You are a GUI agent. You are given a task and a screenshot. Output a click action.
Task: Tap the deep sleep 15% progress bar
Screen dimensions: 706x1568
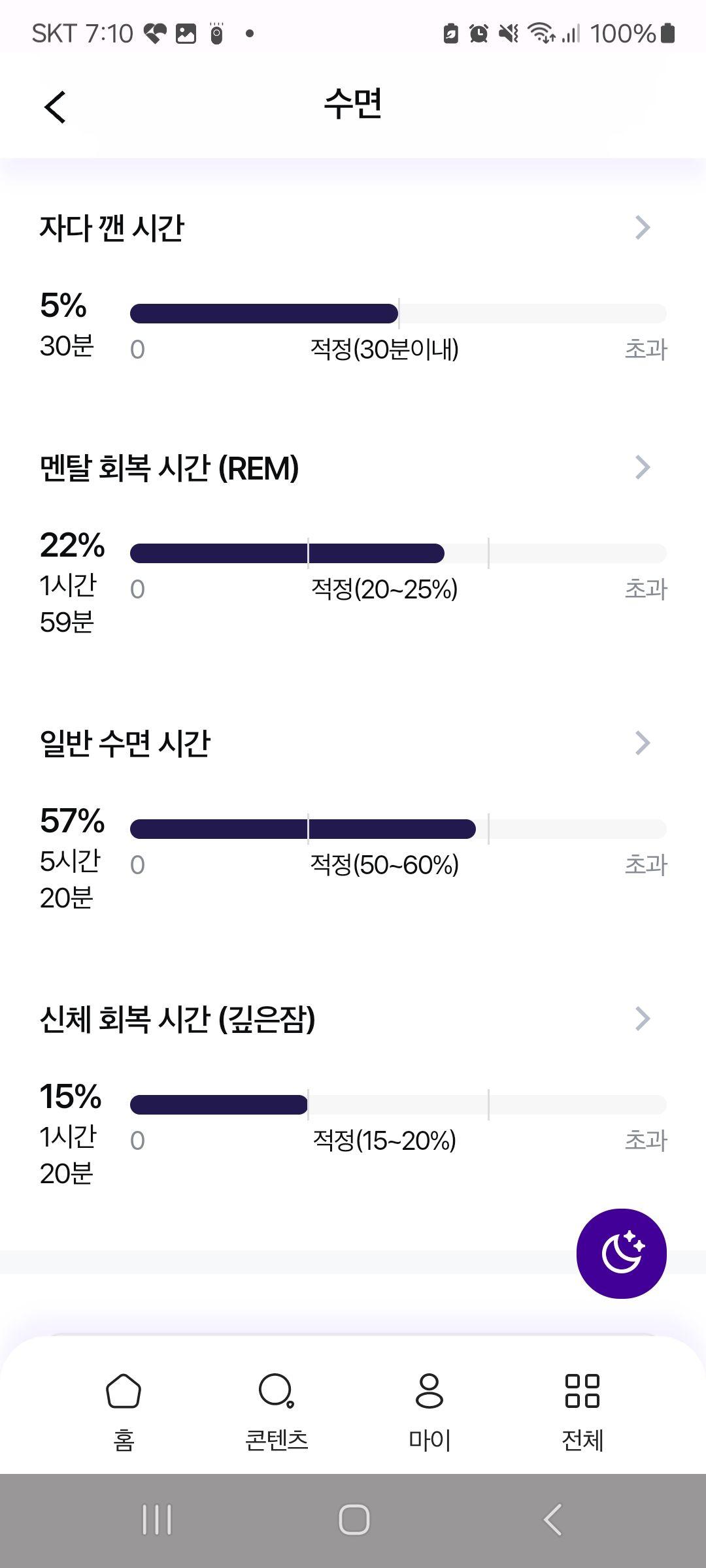point(398,1105)
